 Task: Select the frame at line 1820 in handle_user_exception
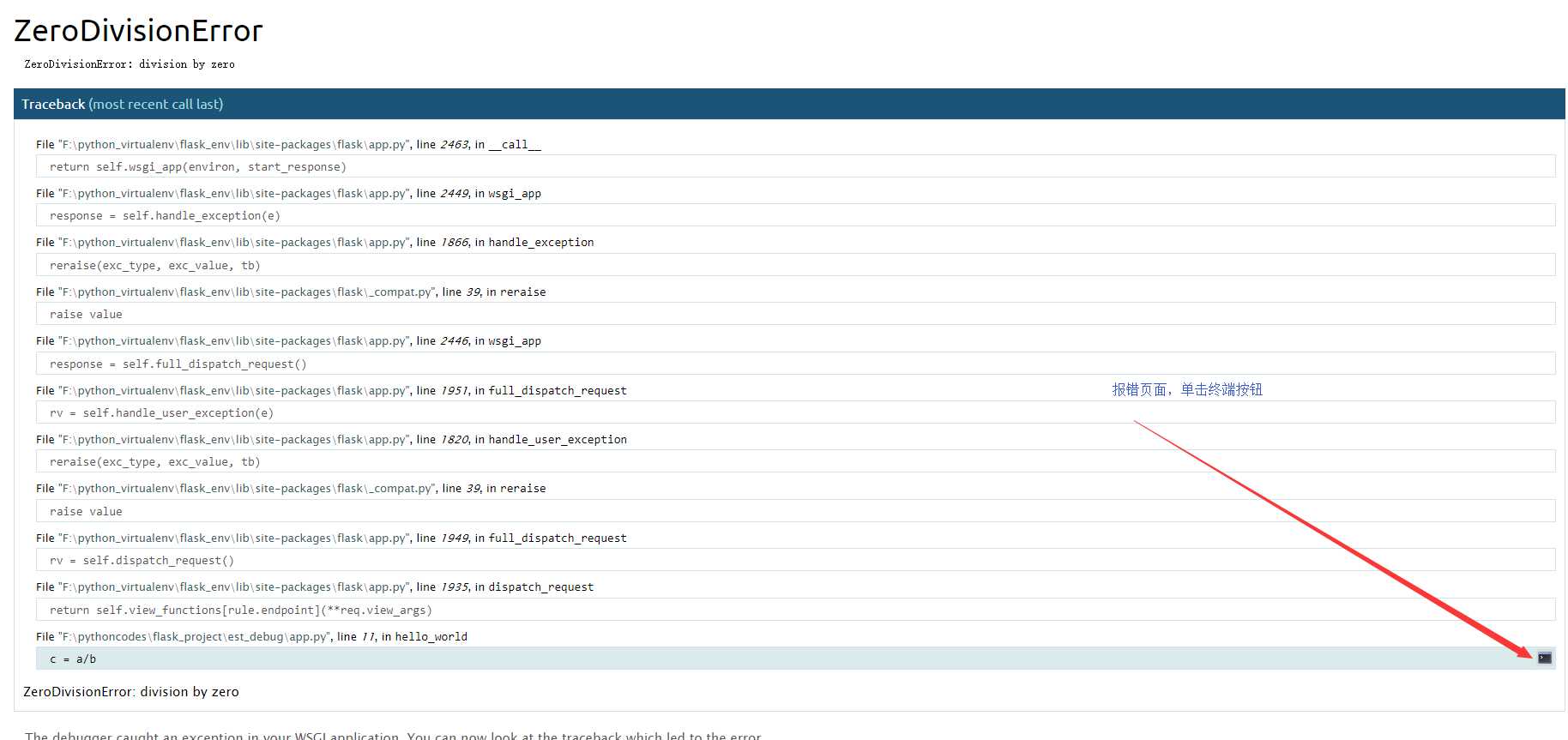331,439
